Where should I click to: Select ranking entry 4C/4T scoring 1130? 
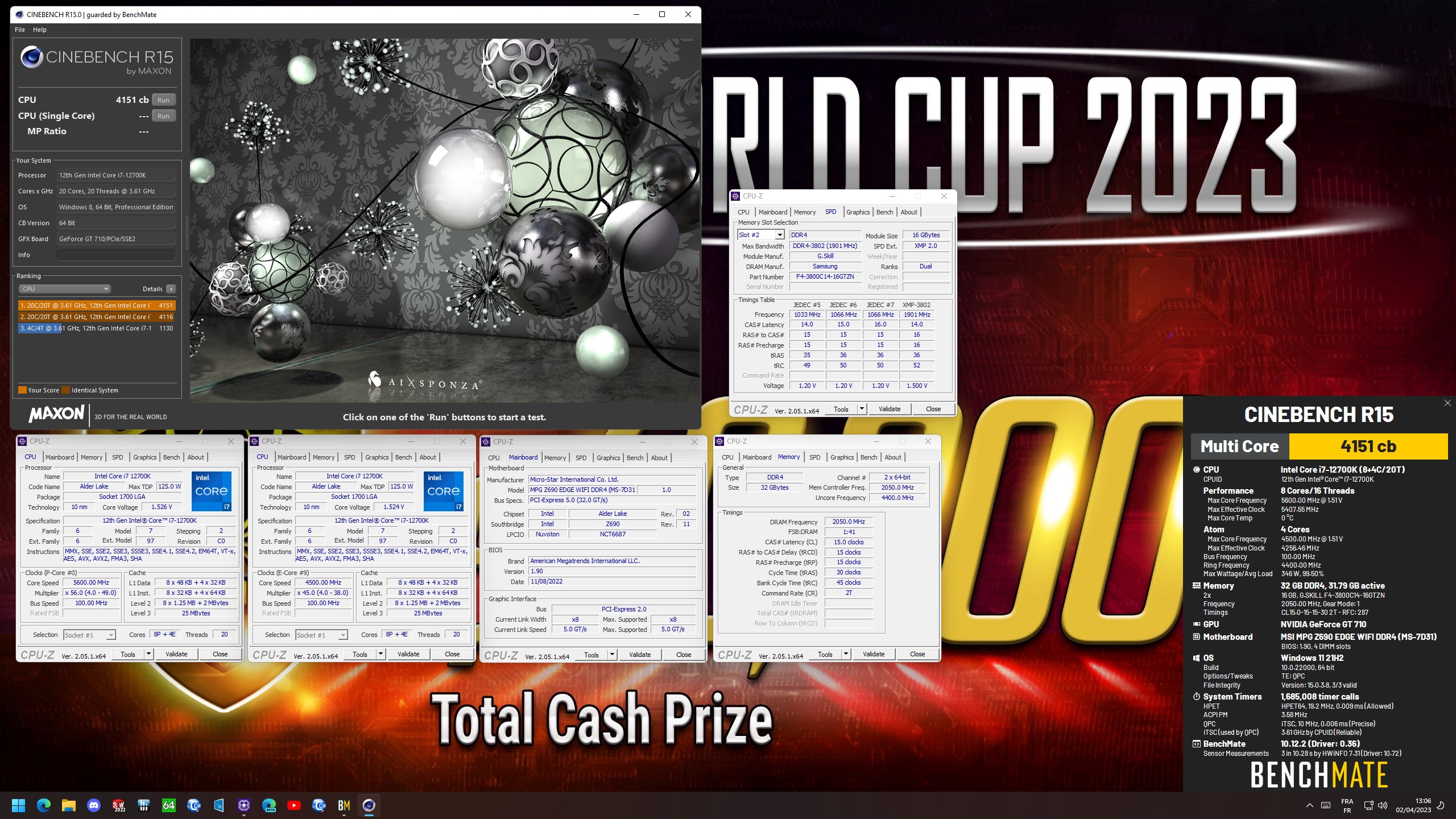(x=97, y=328)
